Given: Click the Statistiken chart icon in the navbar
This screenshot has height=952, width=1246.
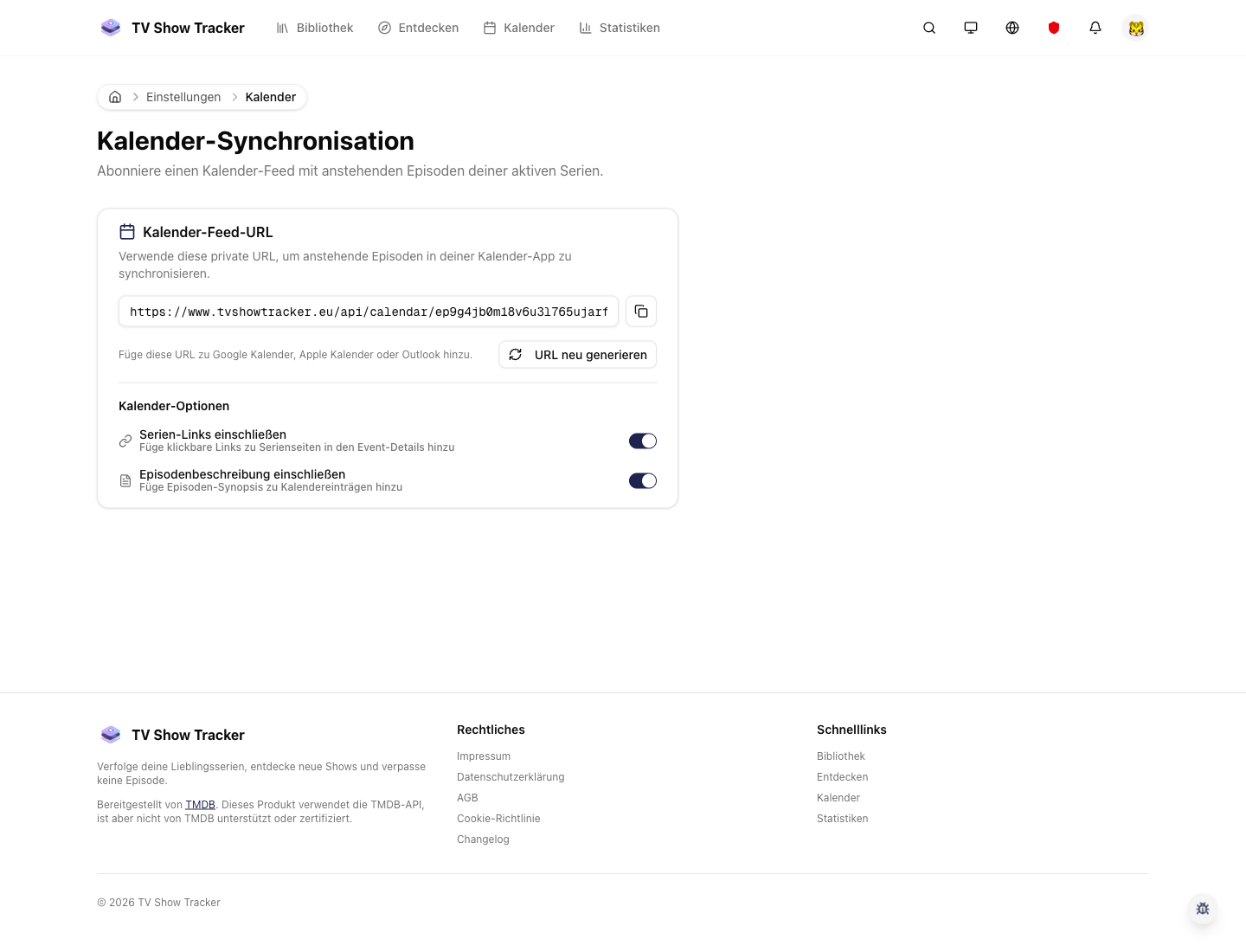Looking at the screenshot, I should 583,28.
